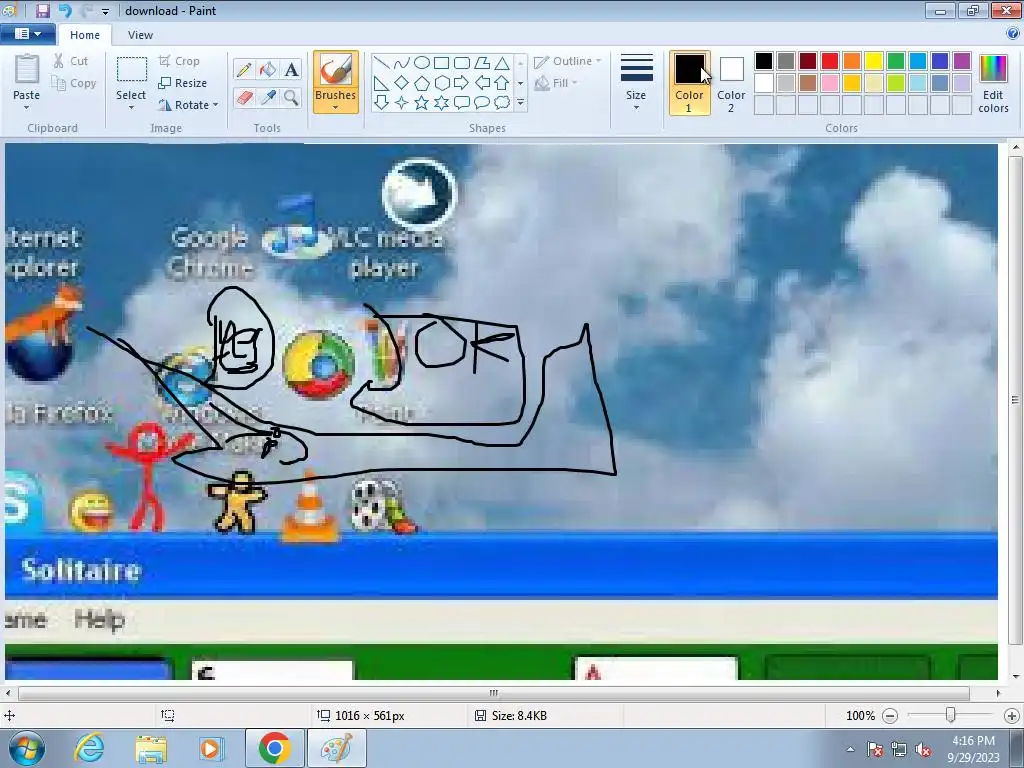
Task: Choose the Pentagon shape
Action: 422,83
